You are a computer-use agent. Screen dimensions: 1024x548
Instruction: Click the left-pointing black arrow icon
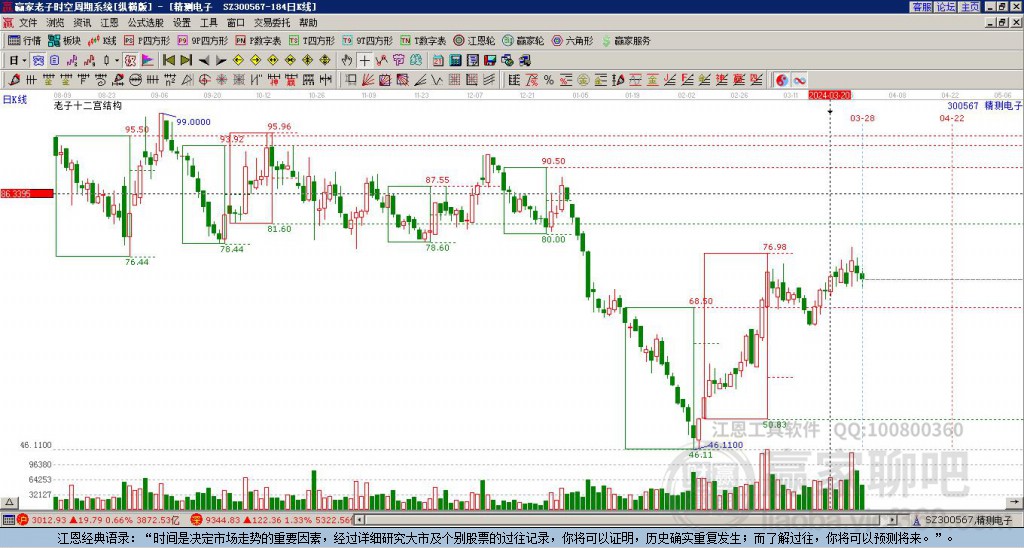[204, 61]
